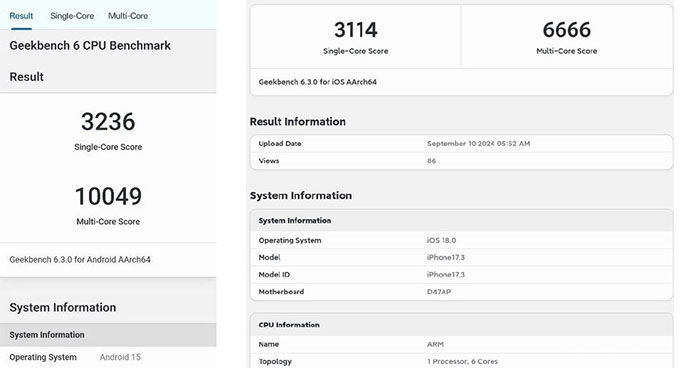Click the right panel System Information heading

[301, 195]
